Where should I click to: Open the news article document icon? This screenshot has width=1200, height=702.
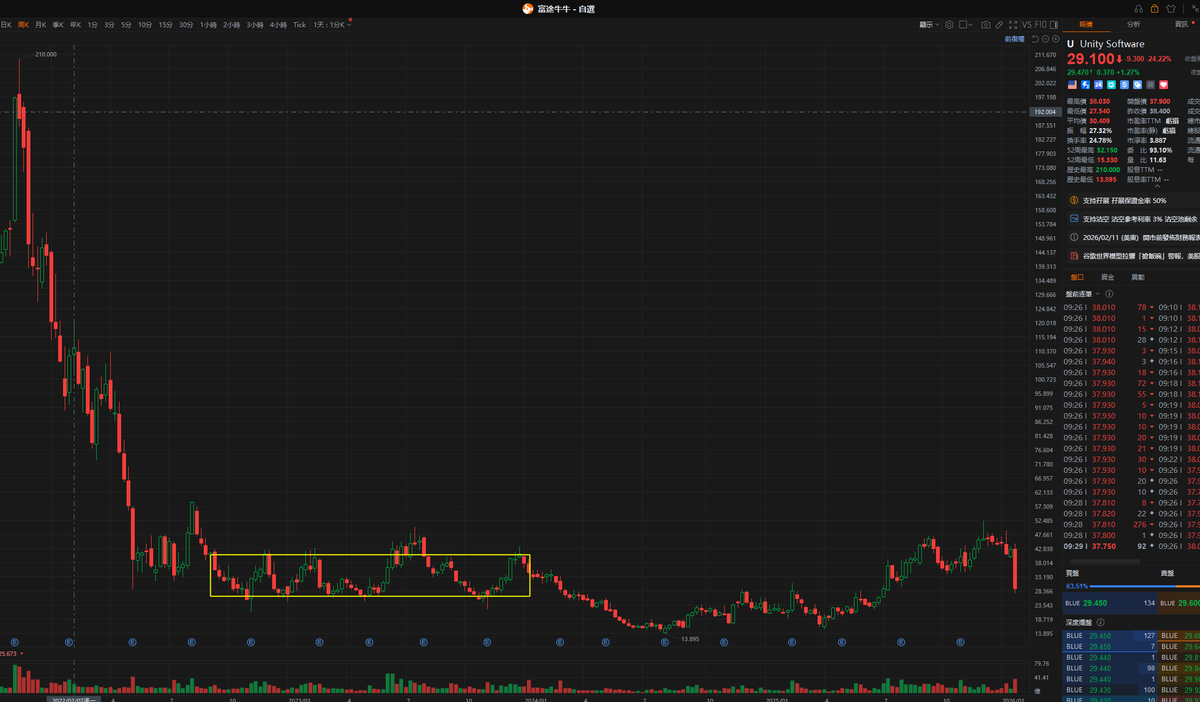pyautogui.click(x=1073, y=256)
